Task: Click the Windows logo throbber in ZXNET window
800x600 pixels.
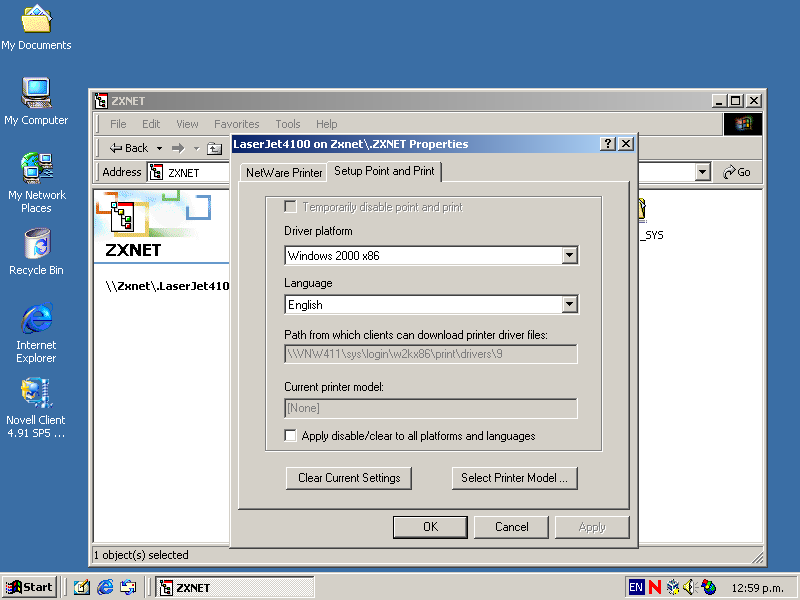Action: click(x=742, y=124)
